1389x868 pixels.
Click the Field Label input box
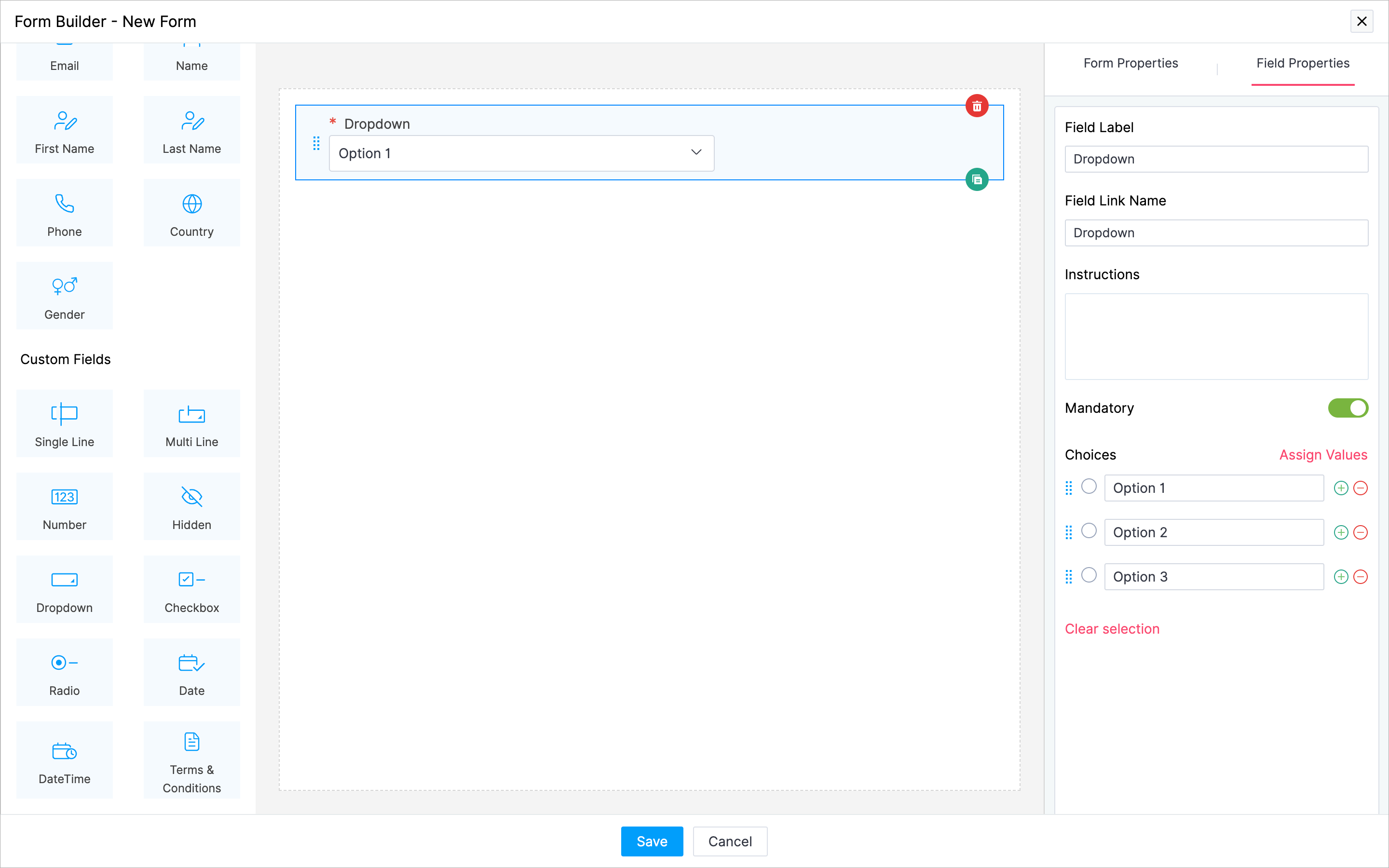[1216, 159]
